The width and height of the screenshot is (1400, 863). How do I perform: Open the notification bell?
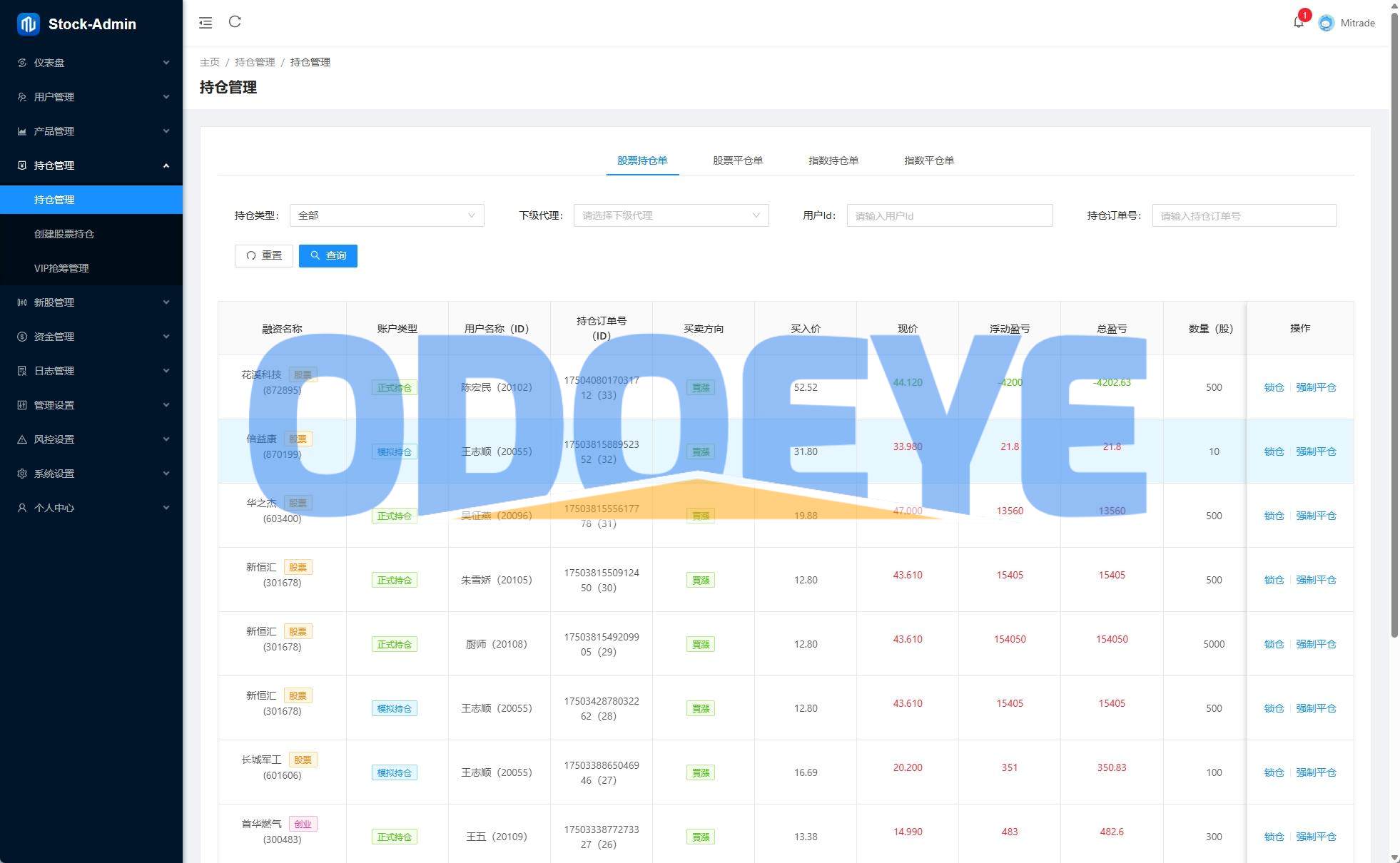pyautogui.click(x=1298, y=23)
